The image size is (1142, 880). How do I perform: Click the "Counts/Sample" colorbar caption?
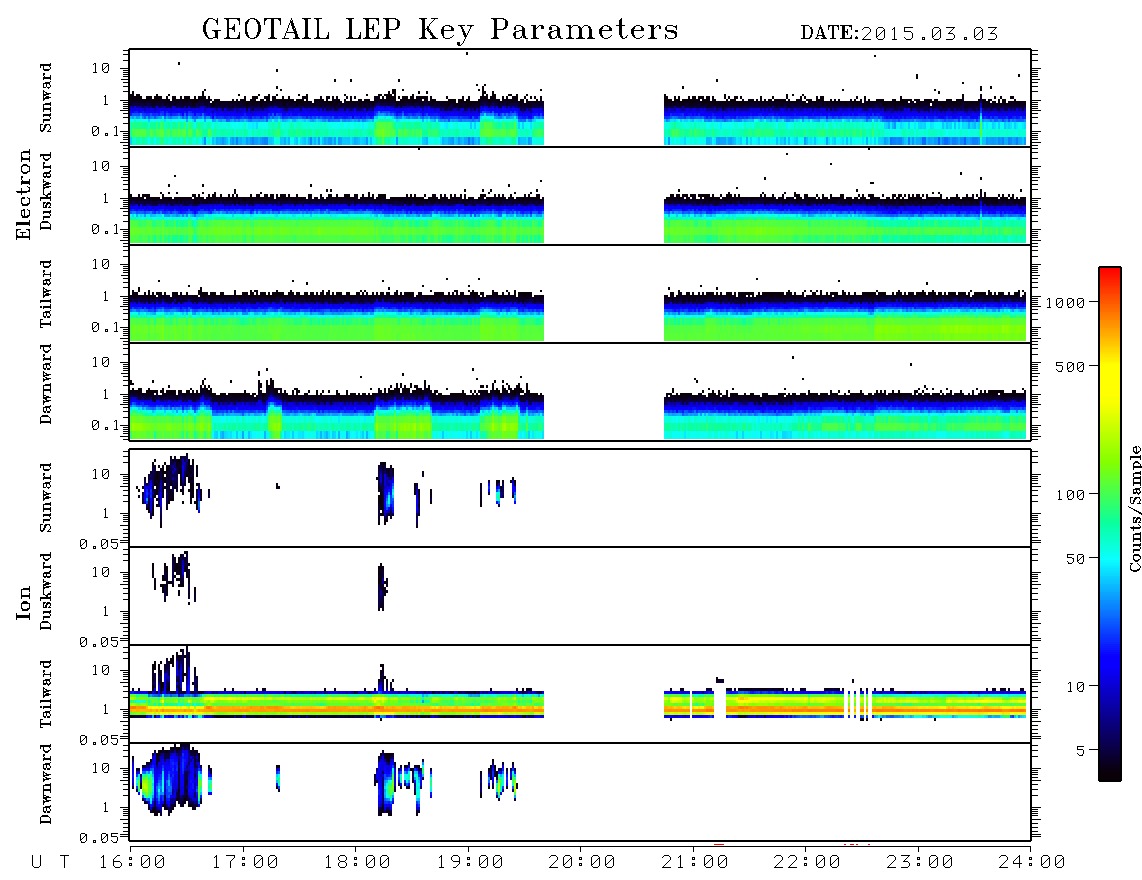[x=1134, y=508]
